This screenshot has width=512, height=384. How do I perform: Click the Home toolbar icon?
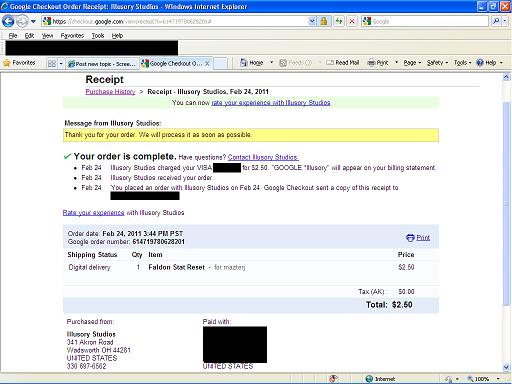pos(252,63)
